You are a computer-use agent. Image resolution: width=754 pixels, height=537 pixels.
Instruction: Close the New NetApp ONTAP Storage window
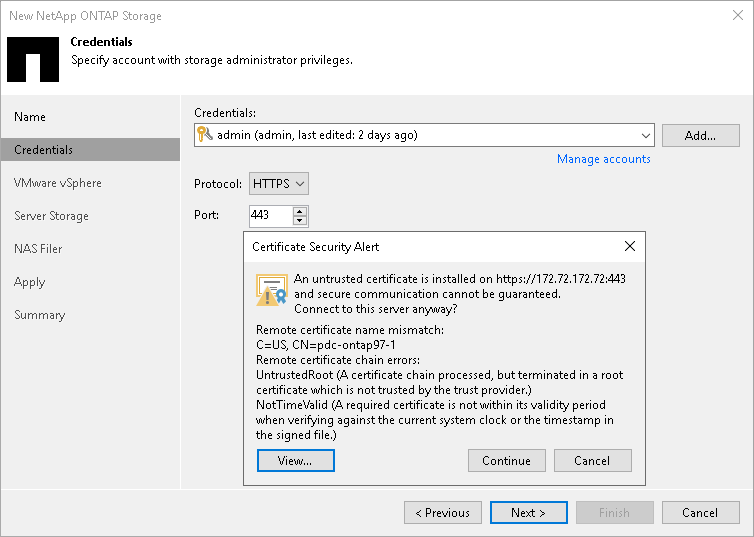point(738,15)
